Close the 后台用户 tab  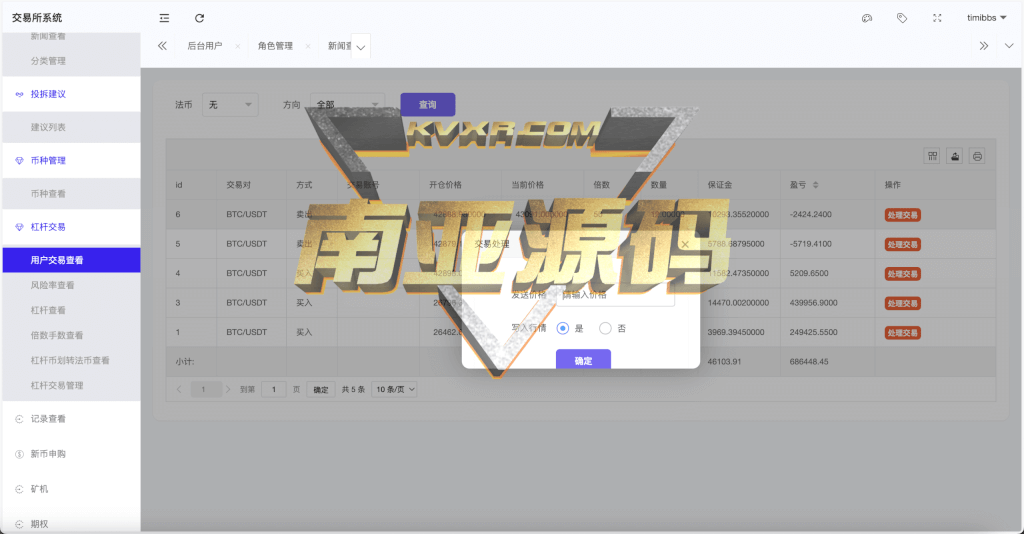(238, 46)
